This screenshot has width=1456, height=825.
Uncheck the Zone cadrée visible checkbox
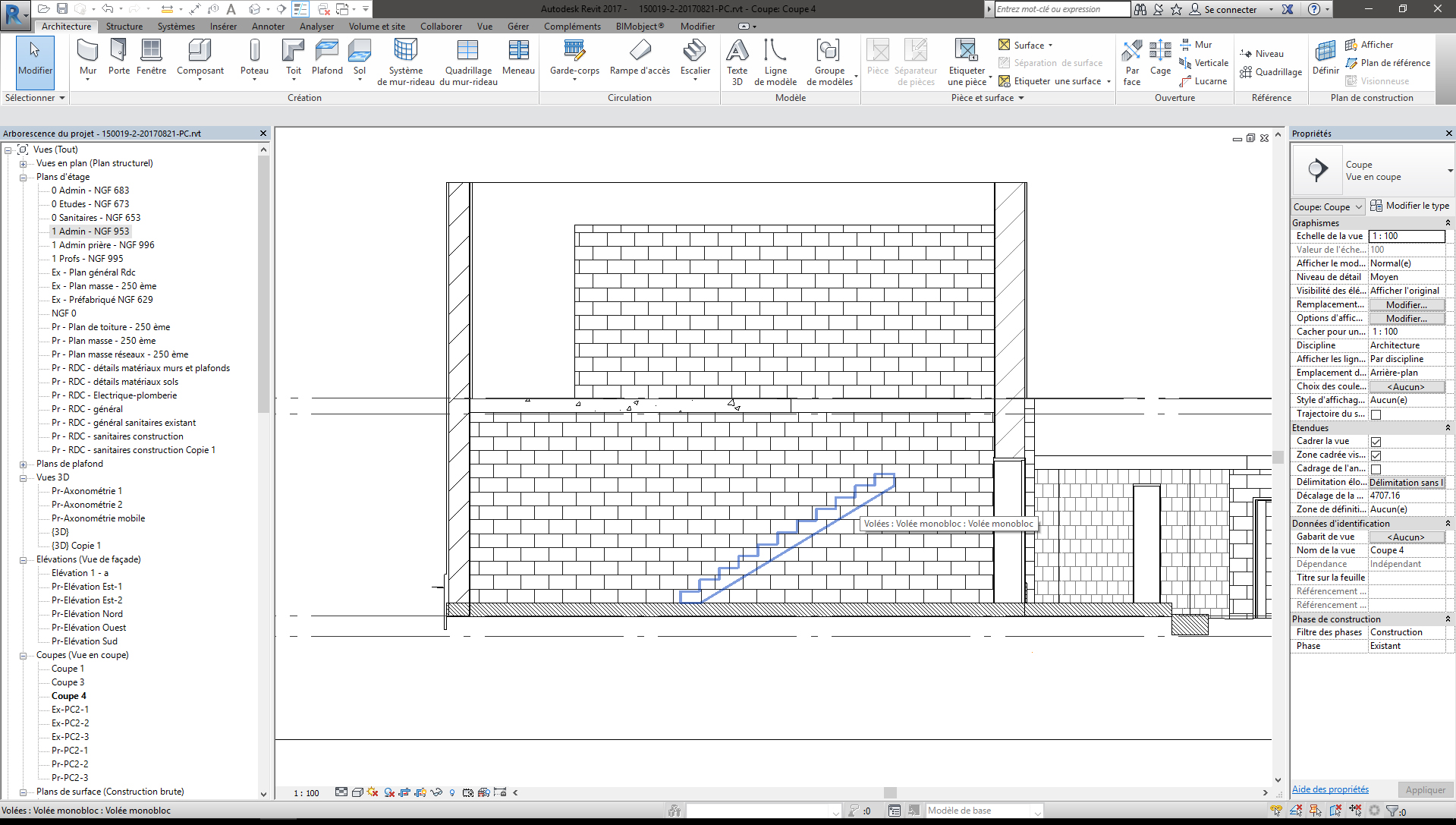[1376, 455]
